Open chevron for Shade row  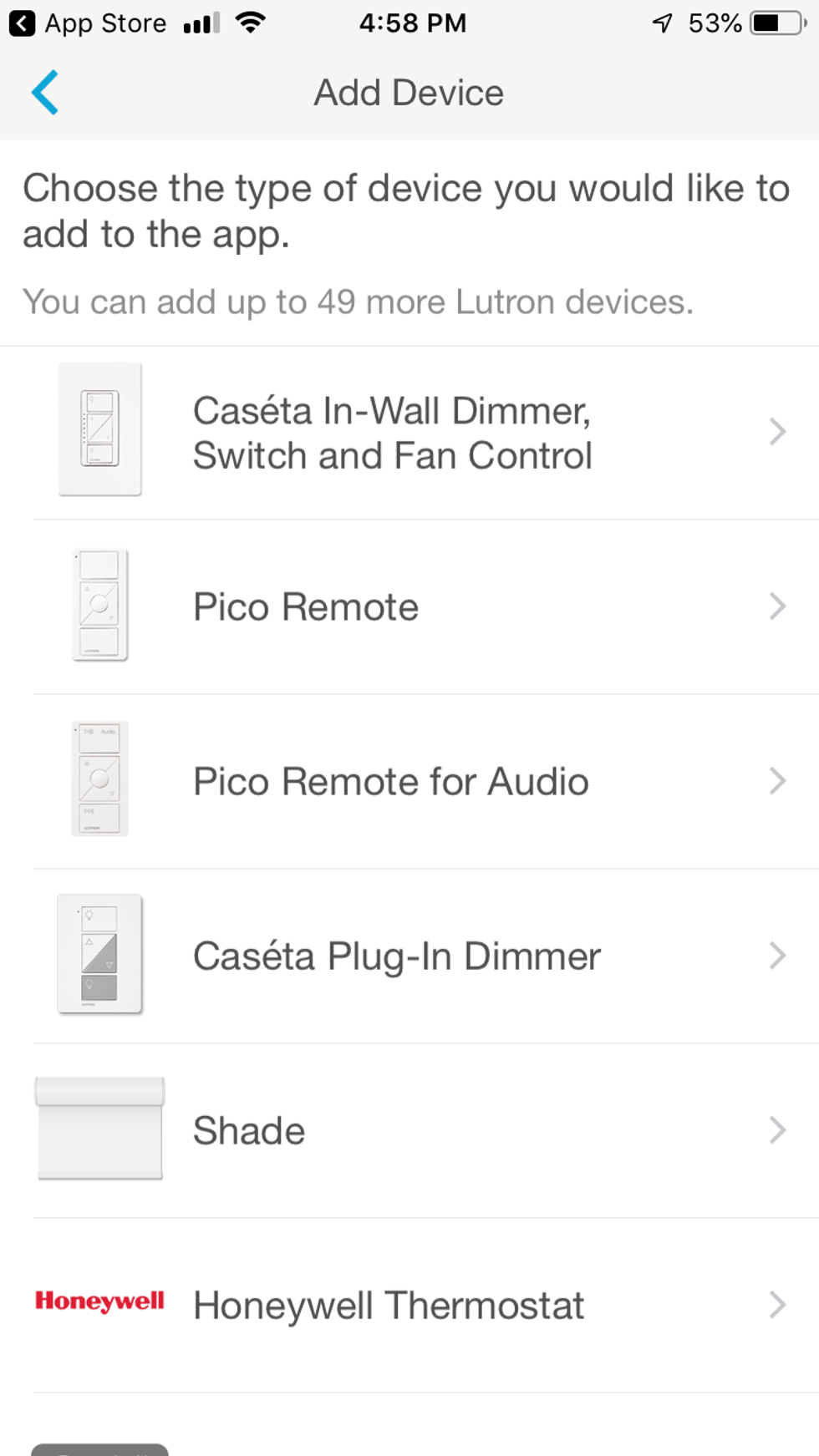[777, 1130]
